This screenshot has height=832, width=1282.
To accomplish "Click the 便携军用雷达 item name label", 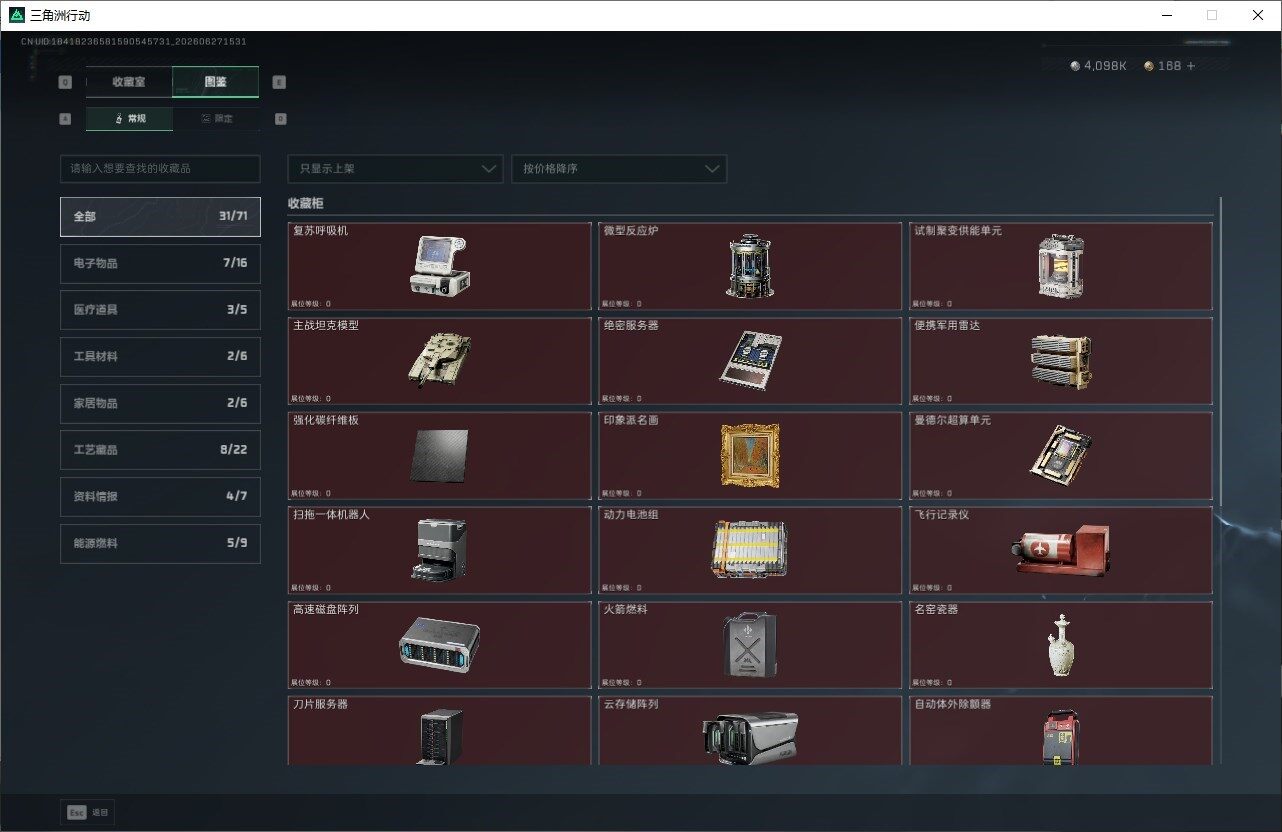I will pos(947,326).
